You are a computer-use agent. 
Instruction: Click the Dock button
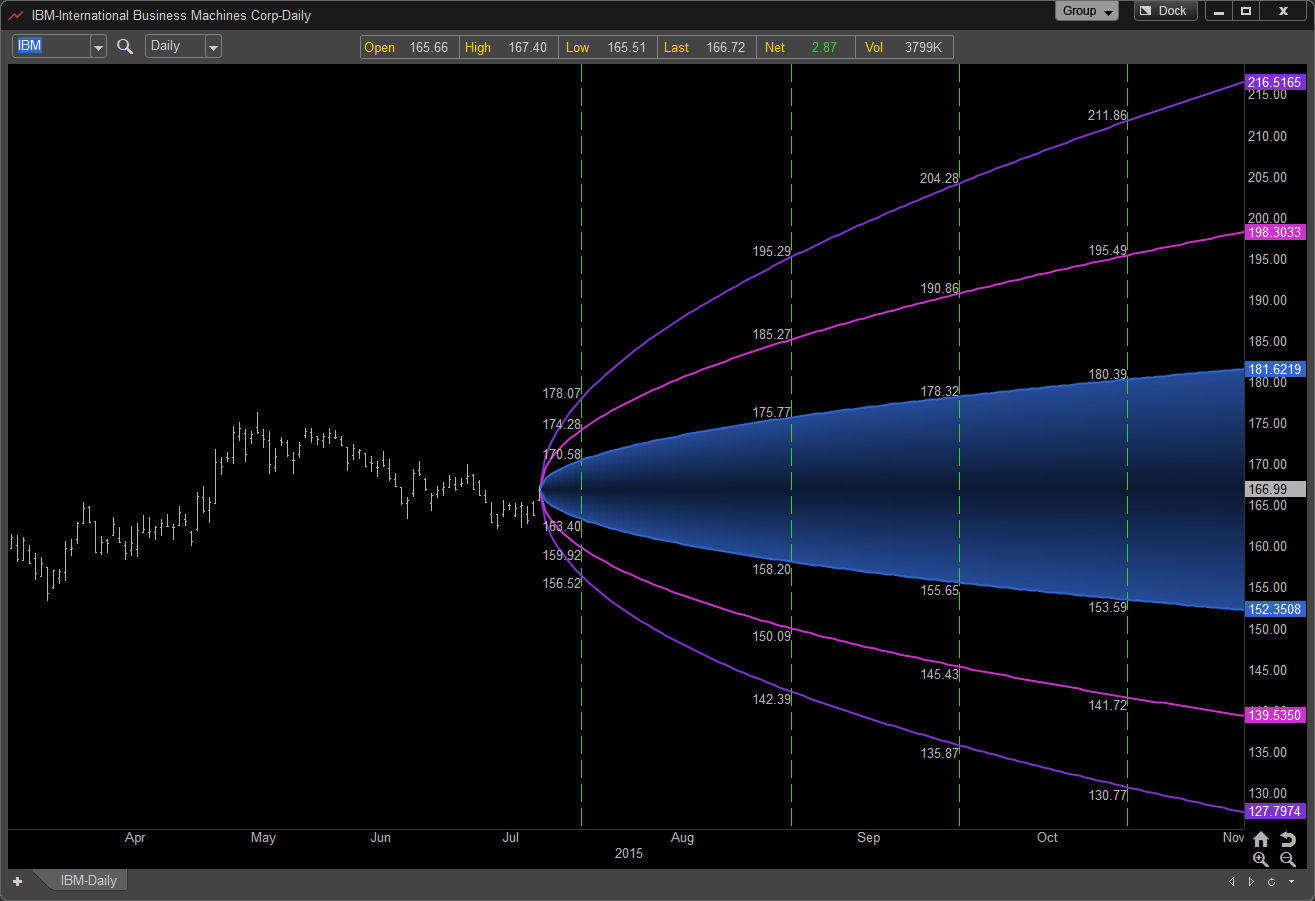click(x=1165, y=11)
